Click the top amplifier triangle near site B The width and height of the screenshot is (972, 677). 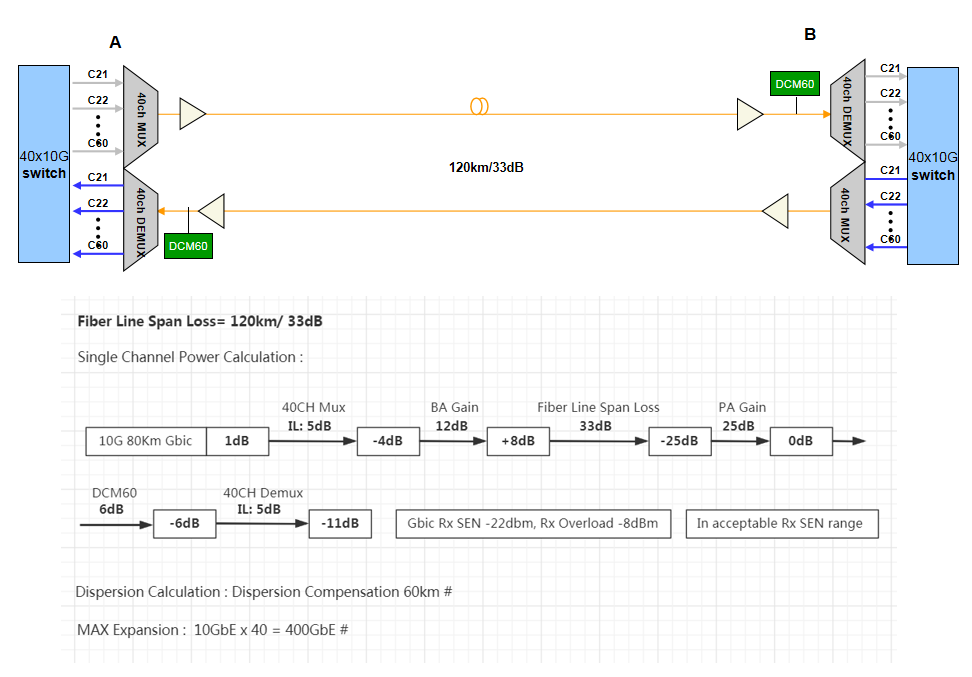point(749,114)
